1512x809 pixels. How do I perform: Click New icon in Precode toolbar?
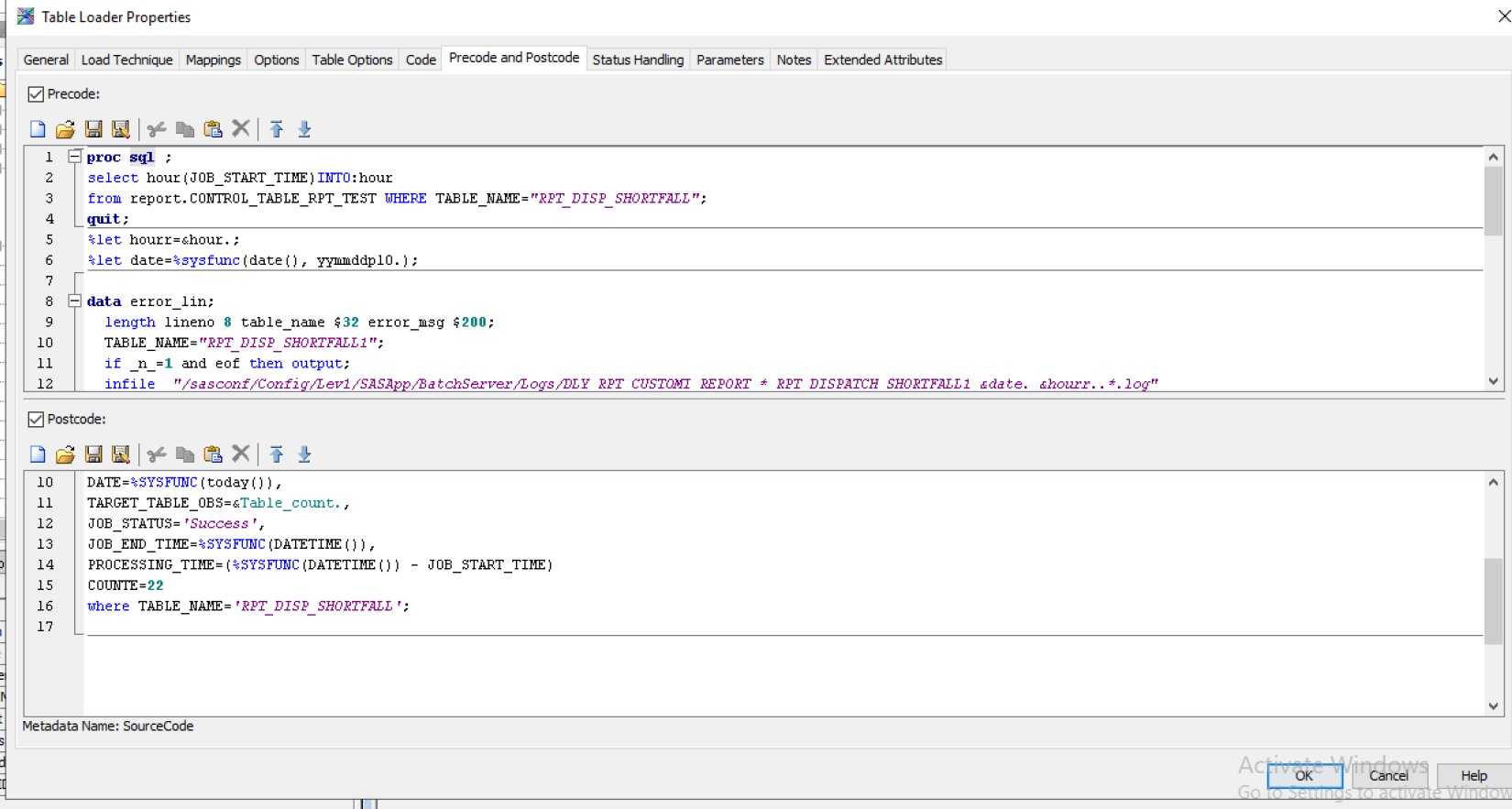38,129
